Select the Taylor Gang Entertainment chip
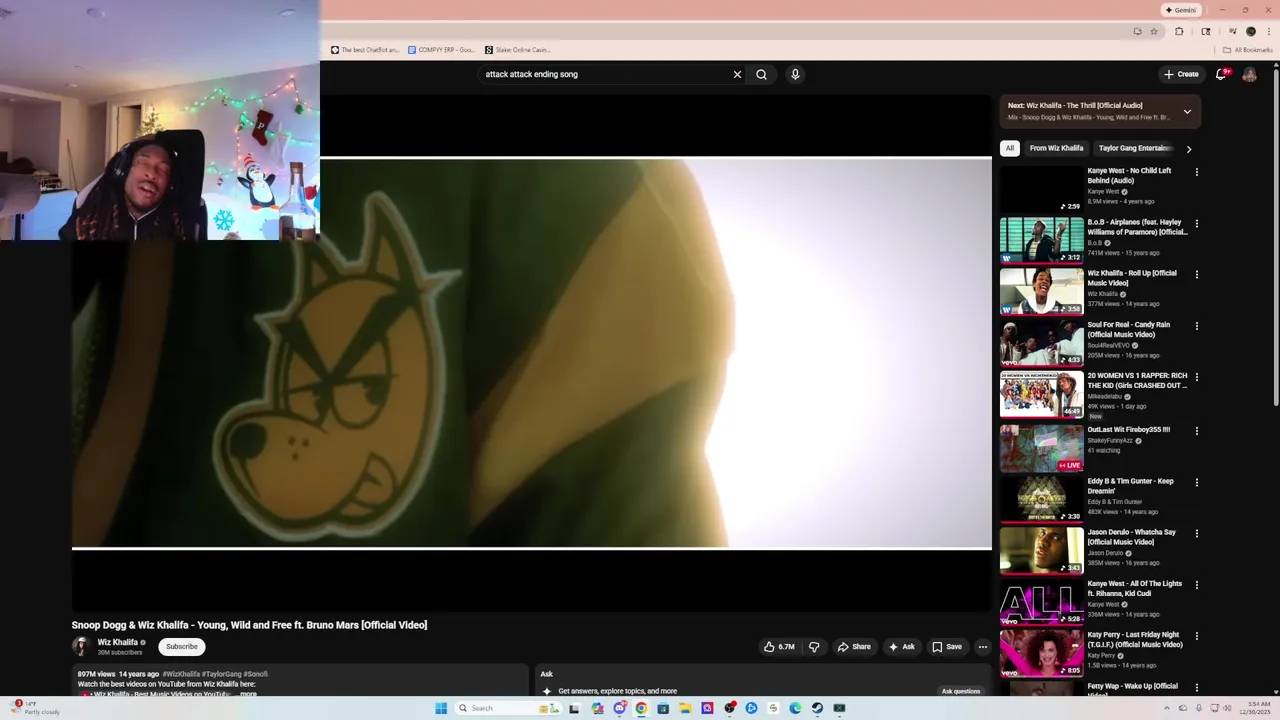The image size is (1280, 720). [x=1135, y=148]
